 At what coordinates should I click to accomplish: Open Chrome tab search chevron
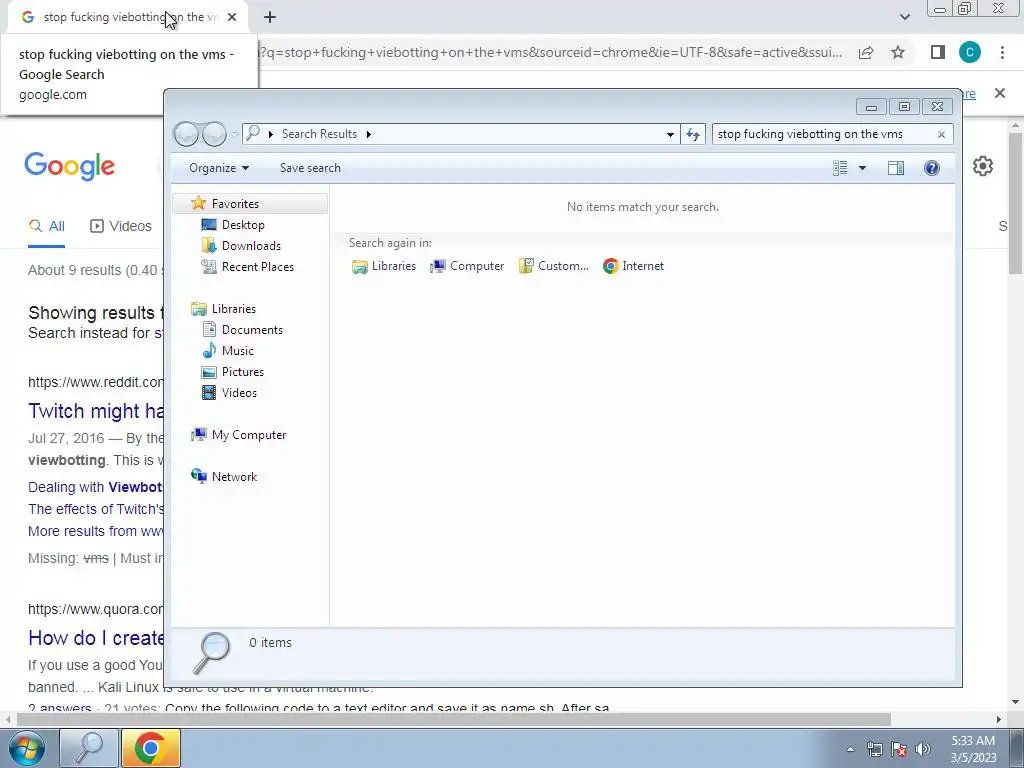(x=904, y=17)
